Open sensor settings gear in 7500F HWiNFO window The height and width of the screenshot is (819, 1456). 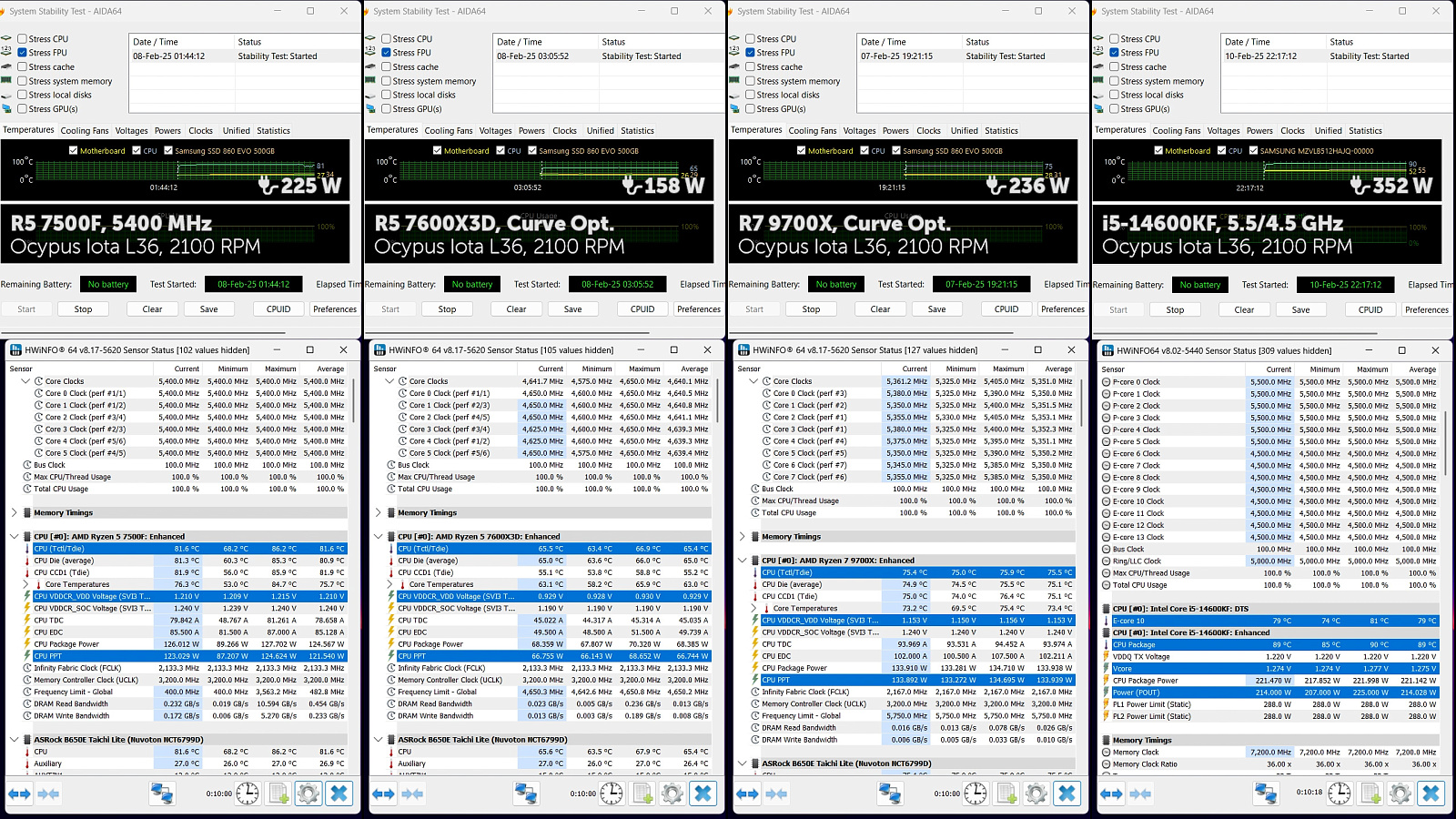point(308,794)
